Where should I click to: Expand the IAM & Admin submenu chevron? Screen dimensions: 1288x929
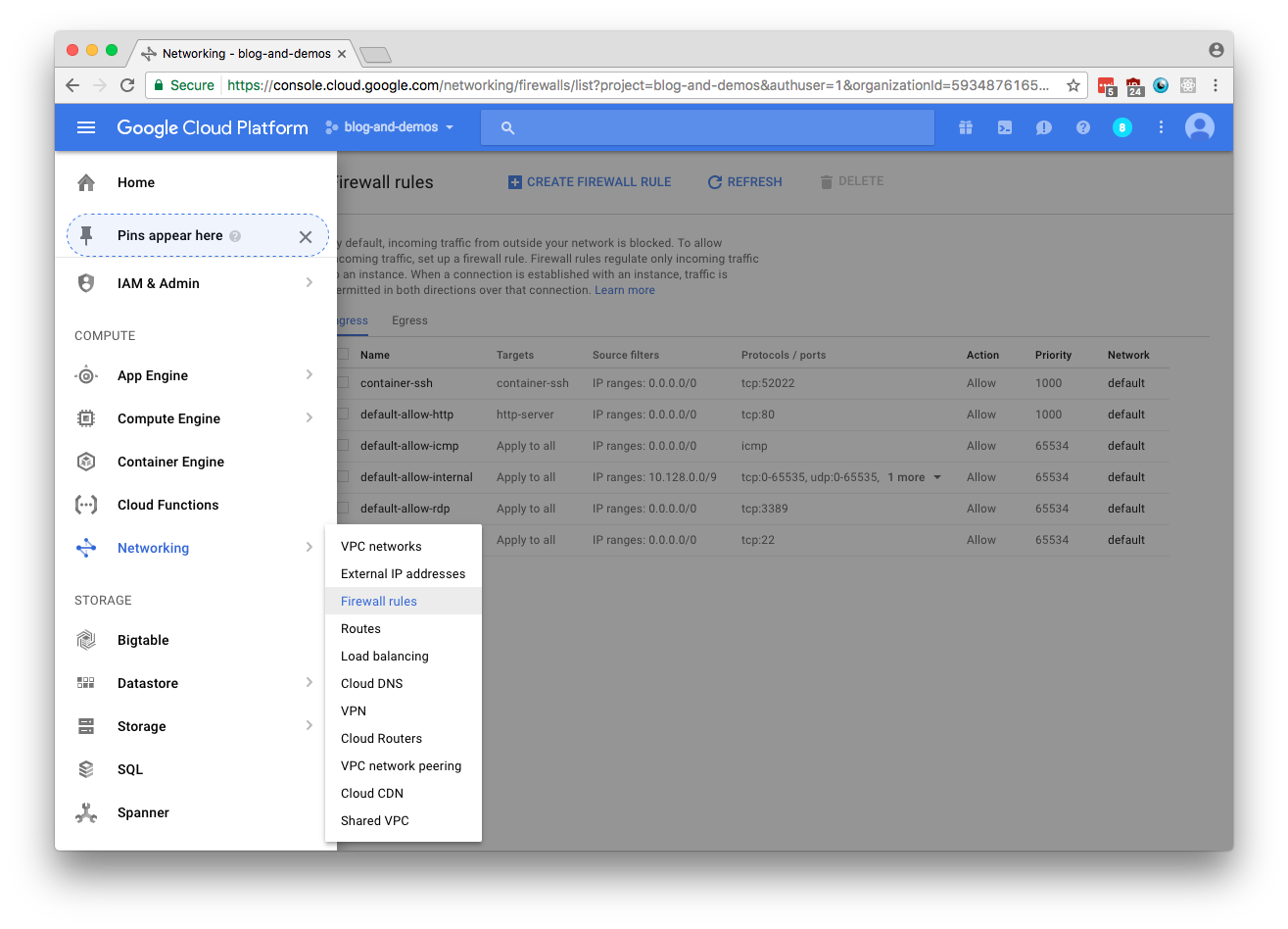[309, 283]
